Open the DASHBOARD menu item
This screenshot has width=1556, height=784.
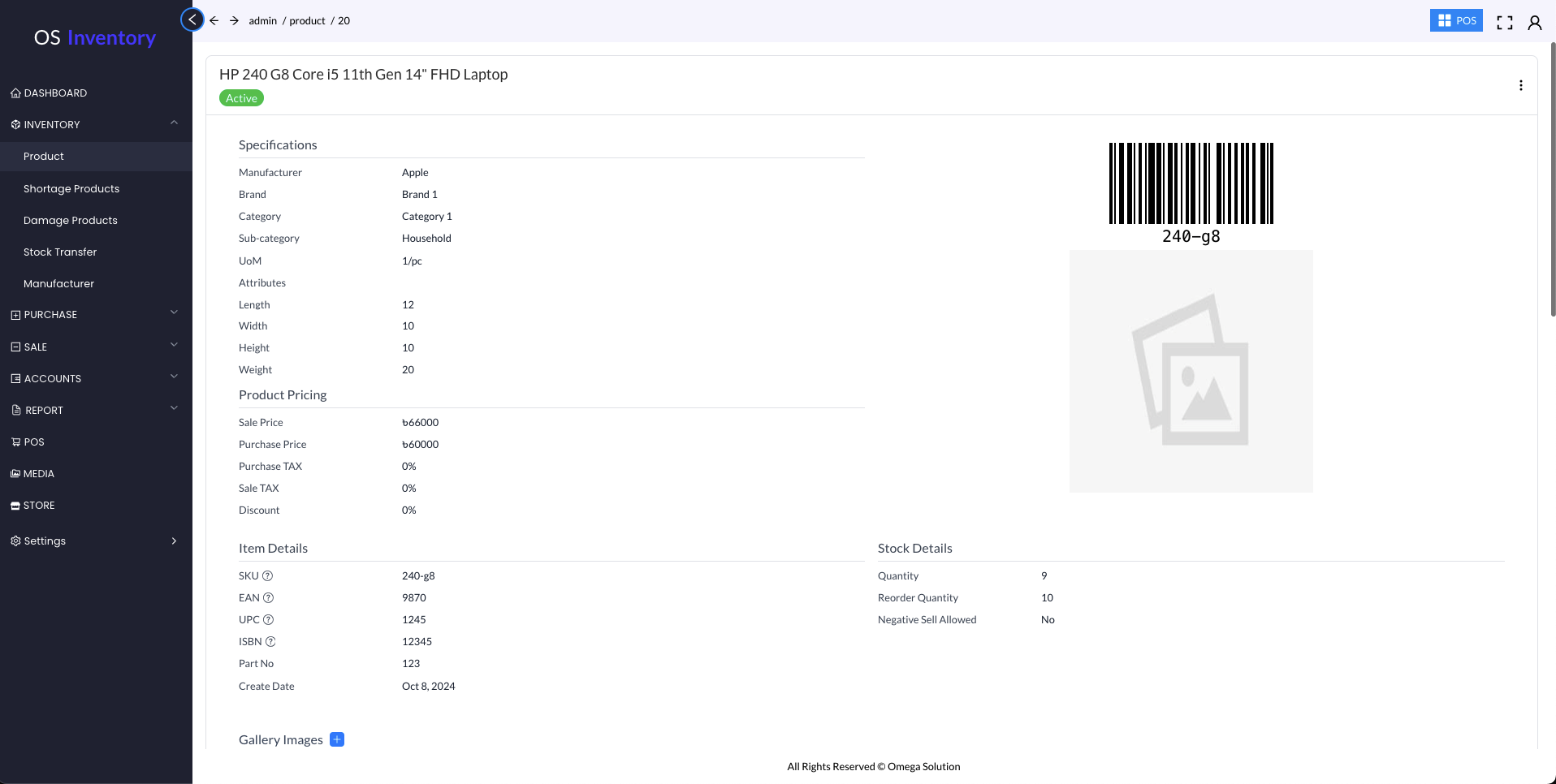pos(55,93)
